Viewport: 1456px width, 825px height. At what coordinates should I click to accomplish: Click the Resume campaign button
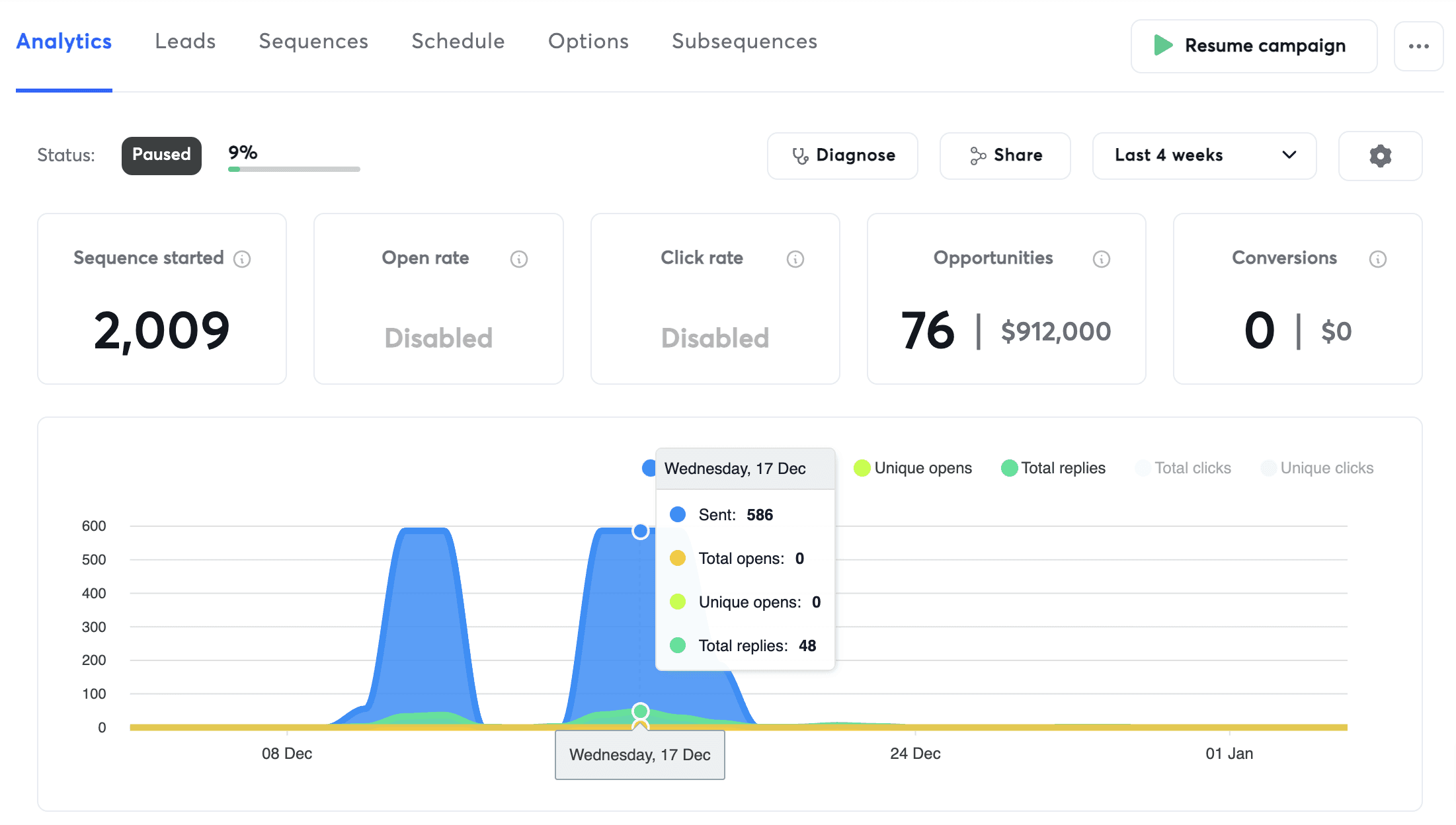1253,46
